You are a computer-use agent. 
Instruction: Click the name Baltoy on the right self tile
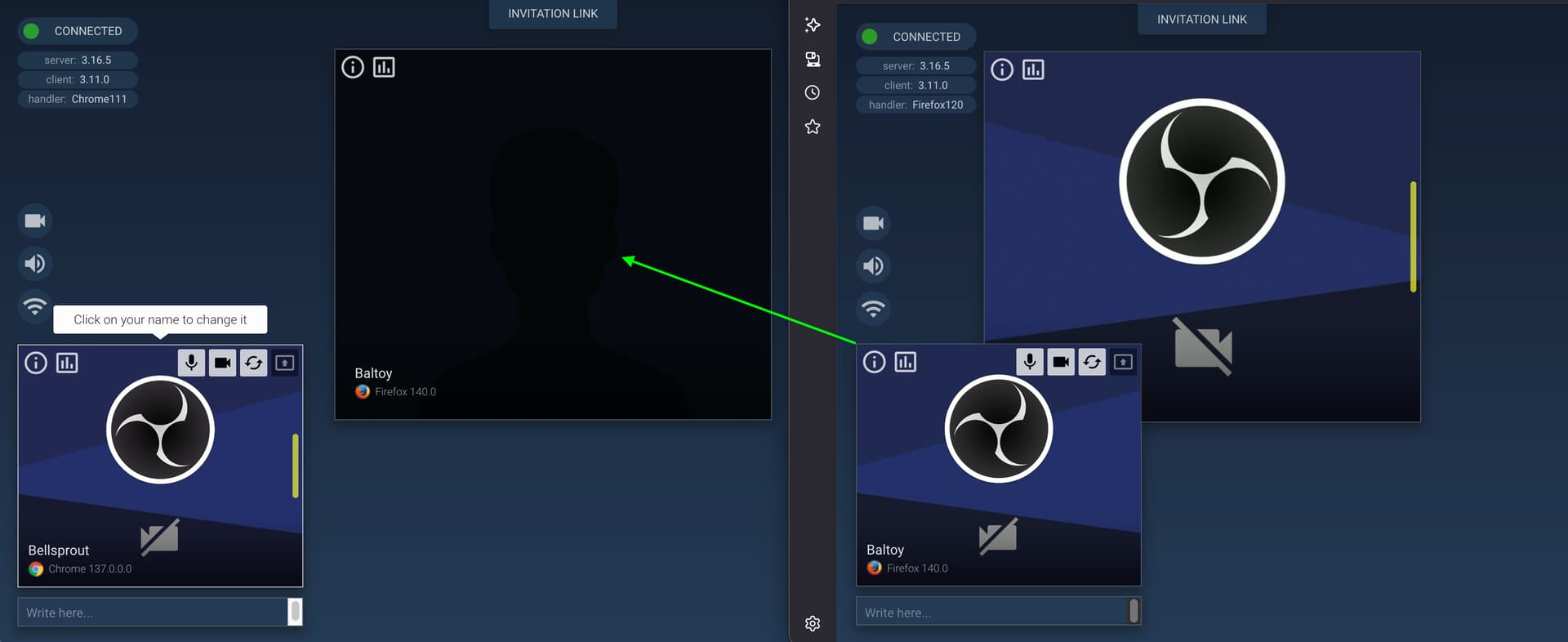(885, 550)
